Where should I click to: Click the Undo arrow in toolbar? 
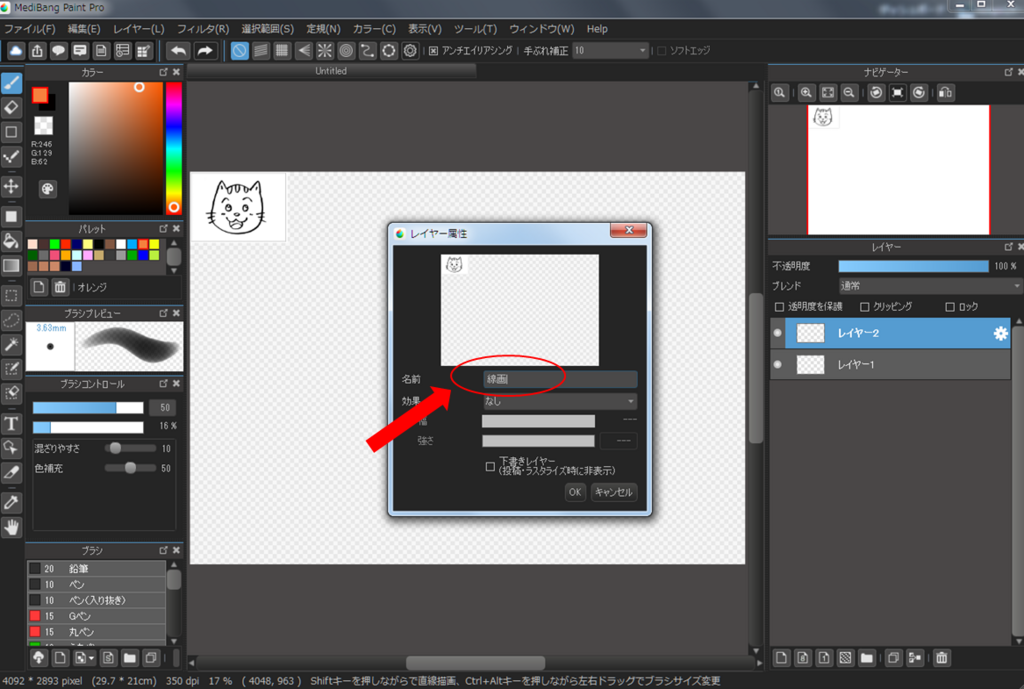click(x=178, y=50)
